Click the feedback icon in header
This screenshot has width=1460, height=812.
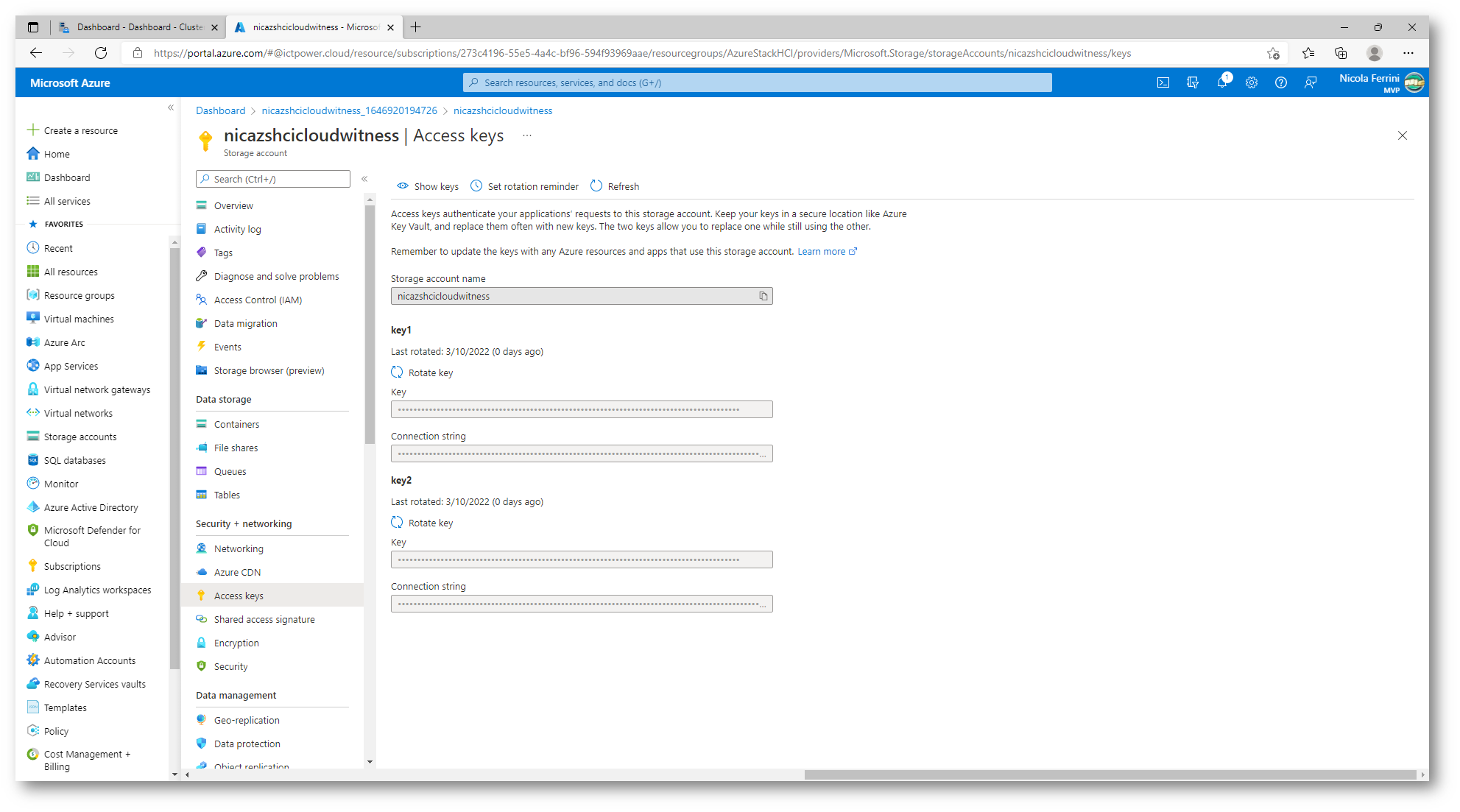pyautogui.click(x=1310, y=82)
